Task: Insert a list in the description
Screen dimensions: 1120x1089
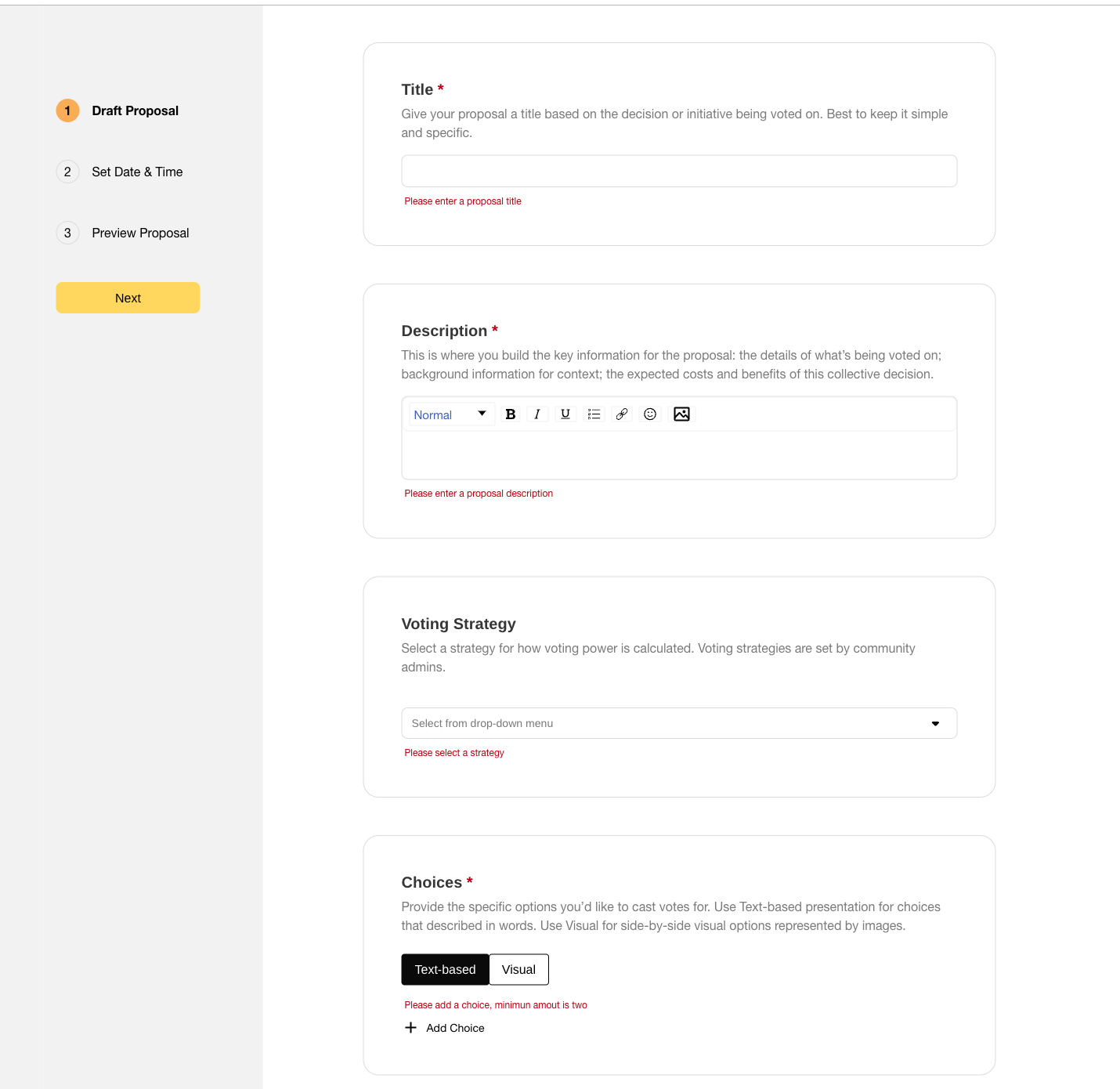Action: click(594, 414)
